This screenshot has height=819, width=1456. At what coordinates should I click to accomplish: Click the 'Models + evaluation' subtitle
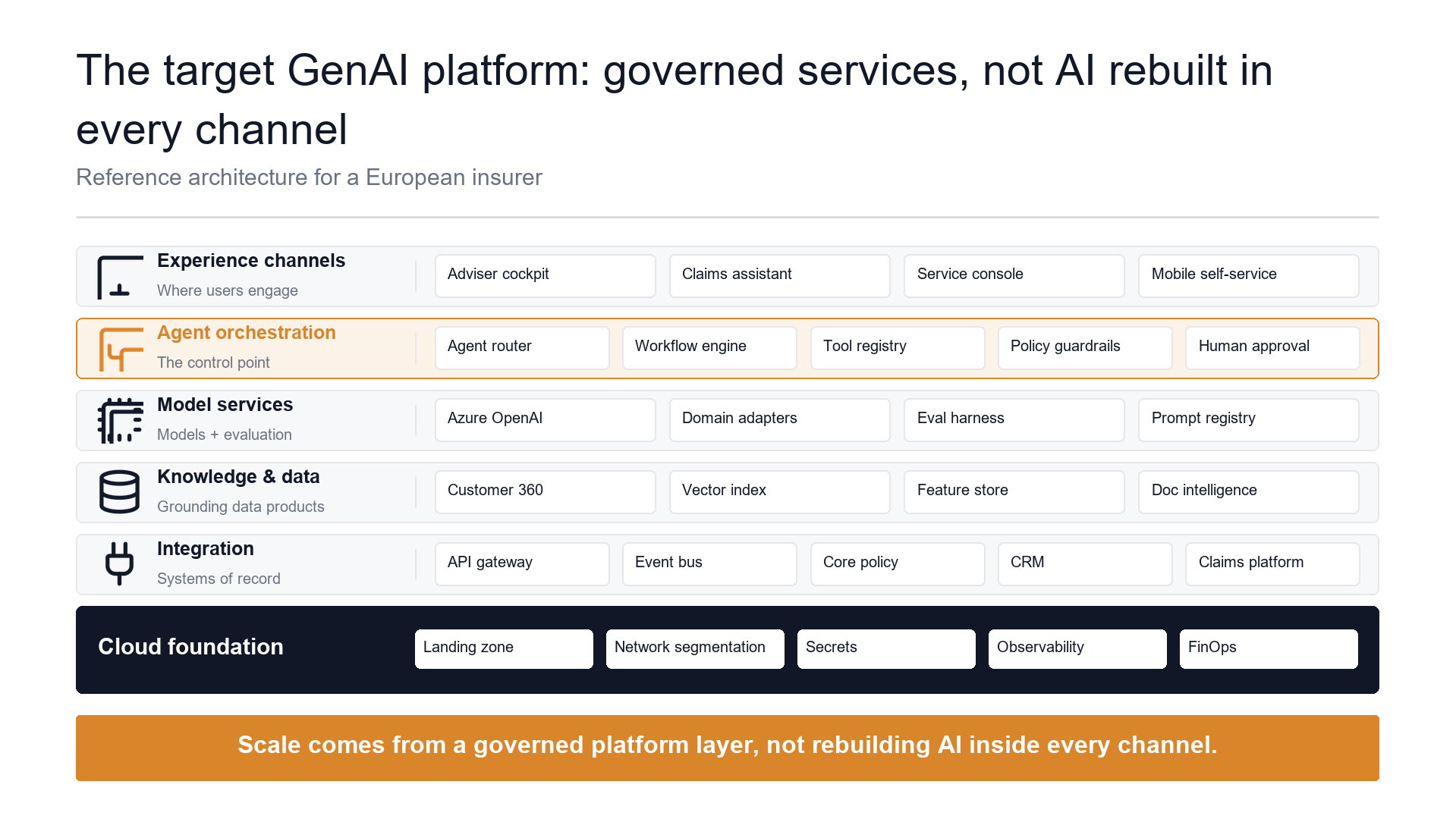pyautogui.click(x=225, y=435)
